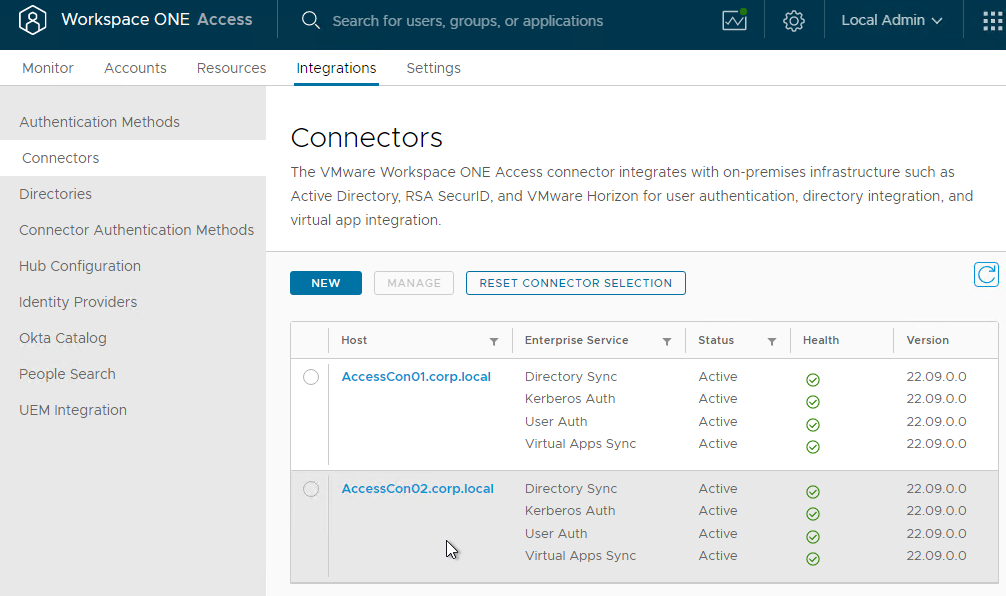Click AccessCon02 Directory Sync service text
Screen dimensions: 1006x596
pyautogui.click(x=571, y=489)
